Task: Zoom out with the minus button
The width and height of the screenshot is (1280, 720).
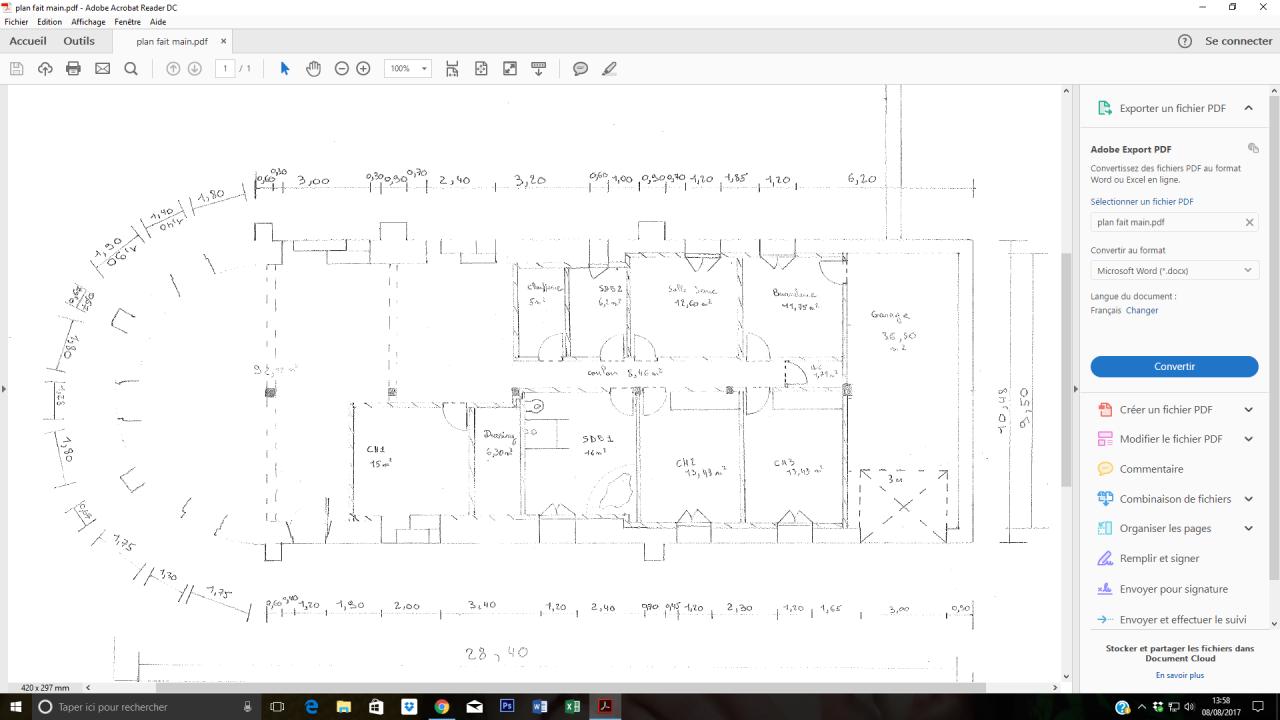Action: click(x=342, y=68)
